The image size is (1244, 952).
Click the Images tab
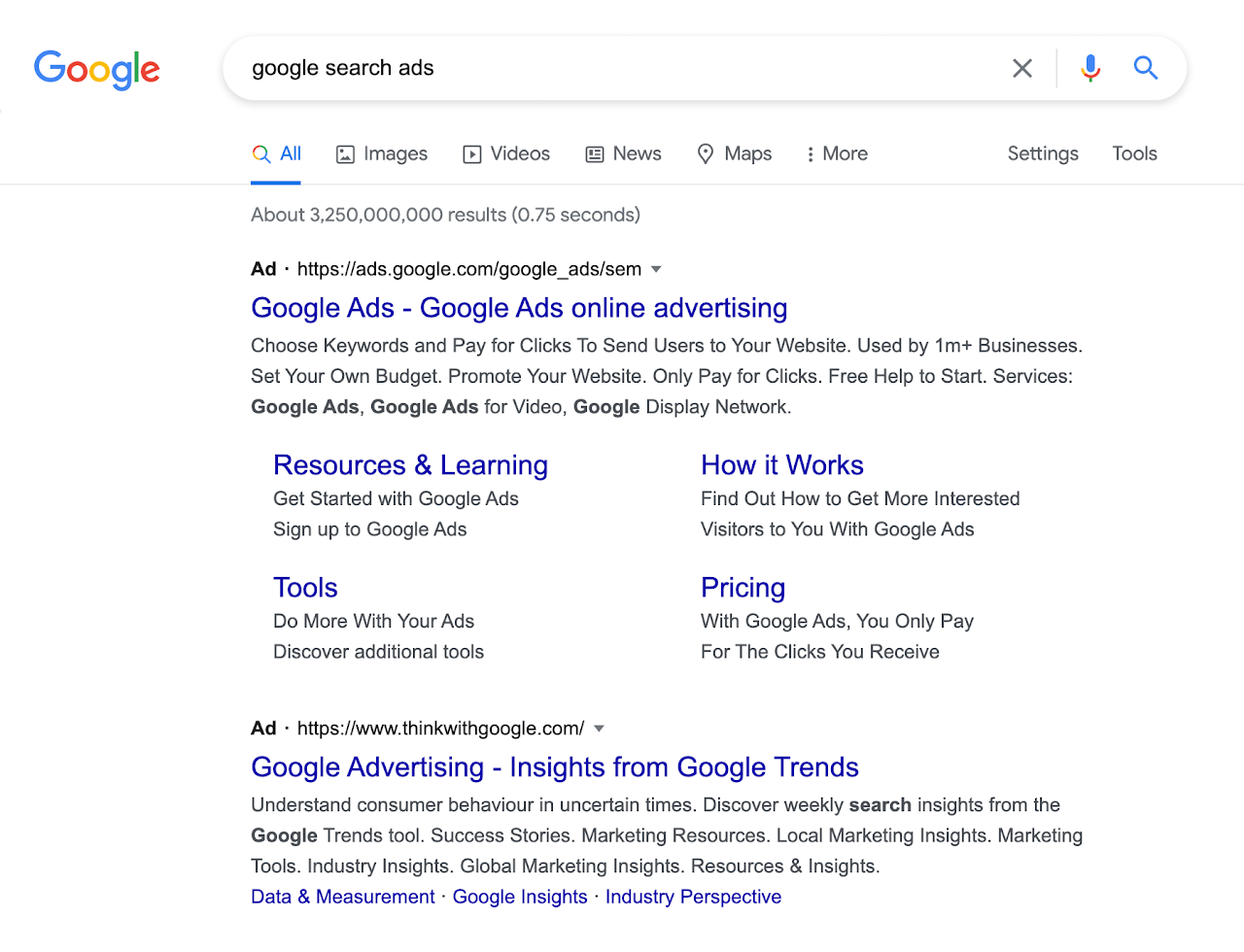point(382,153)
